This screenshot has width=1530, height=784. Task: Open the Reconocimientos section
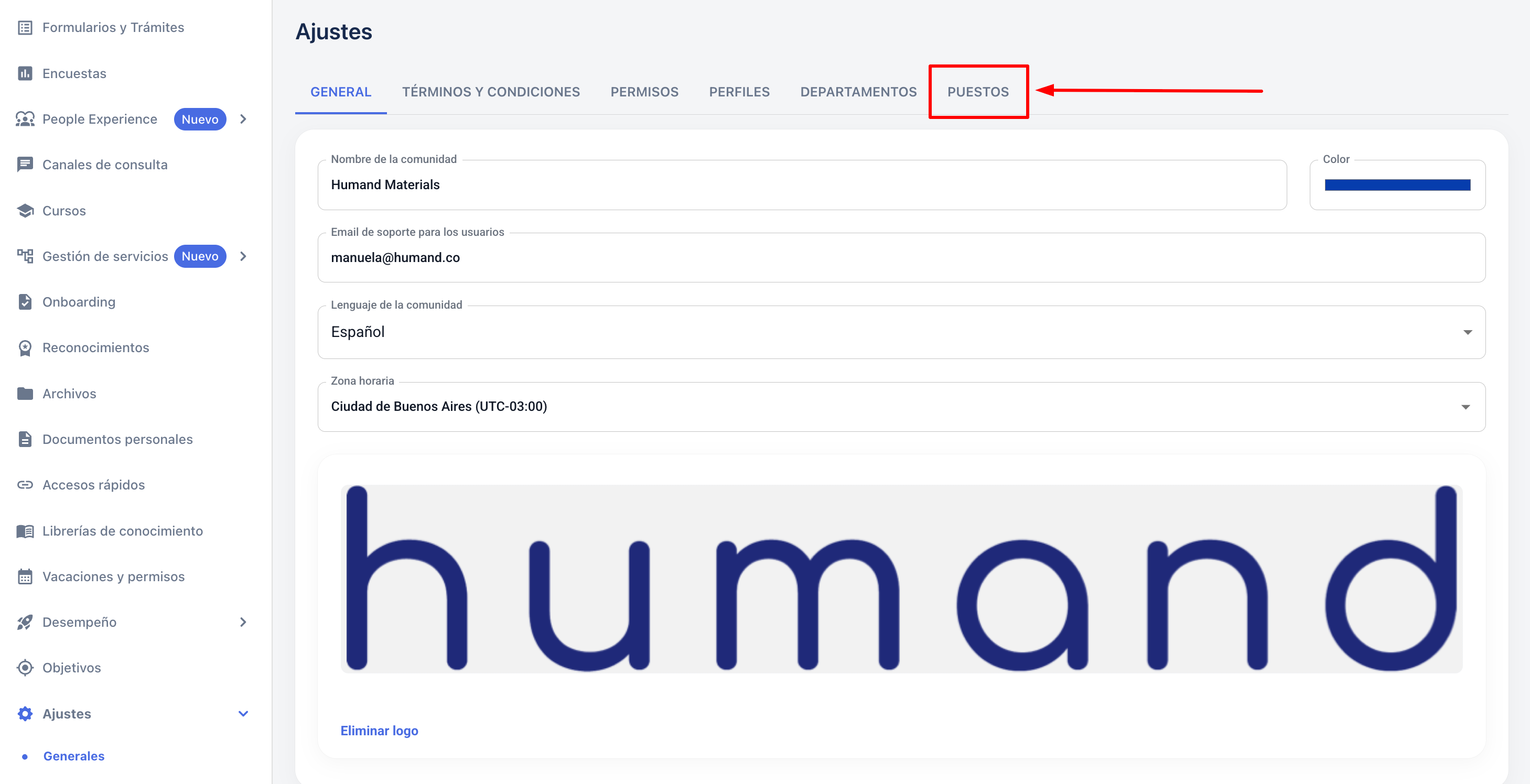click(x=95, y=348)
